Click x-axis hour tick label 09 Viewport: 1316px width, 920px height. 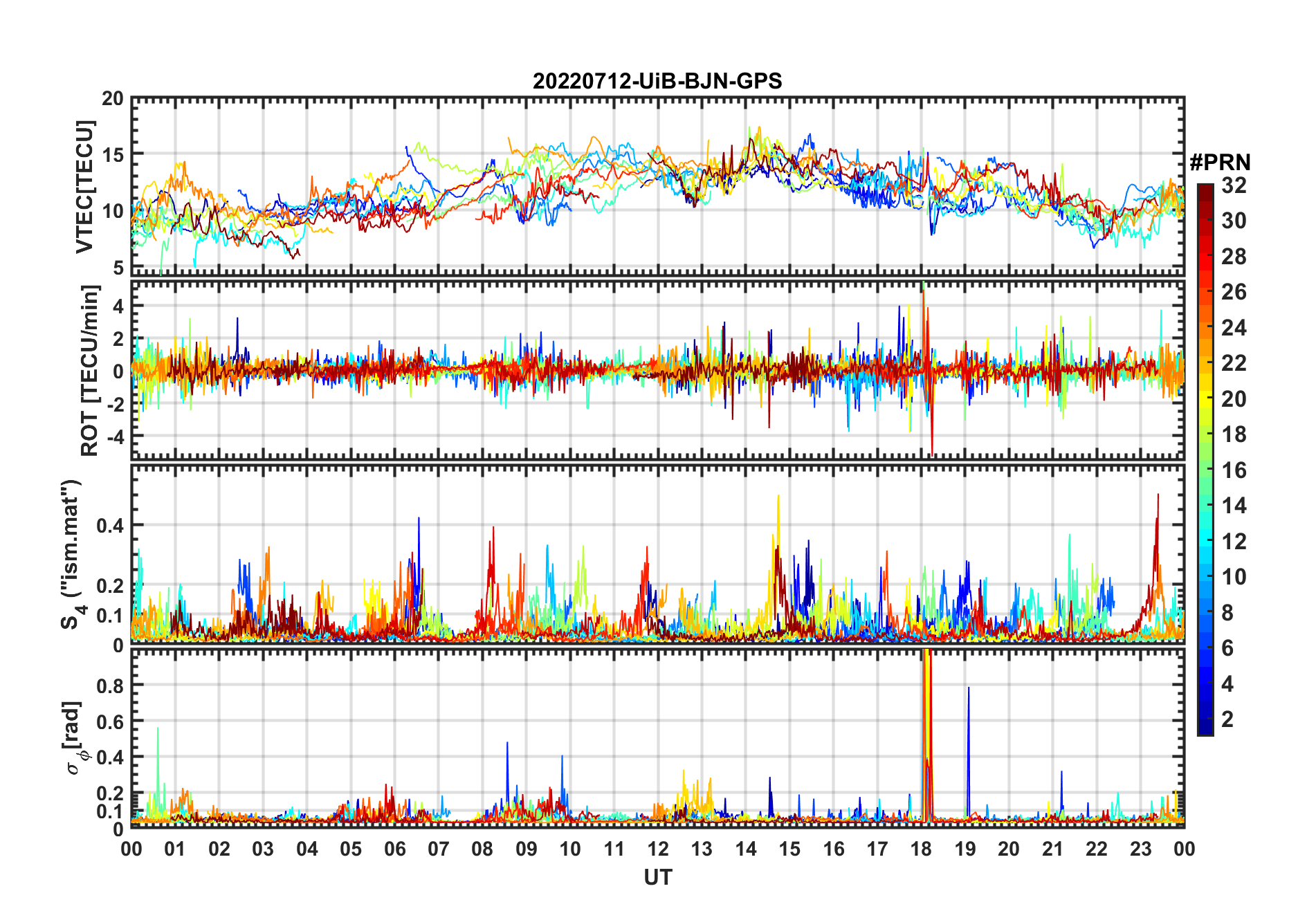pos(527,849)
